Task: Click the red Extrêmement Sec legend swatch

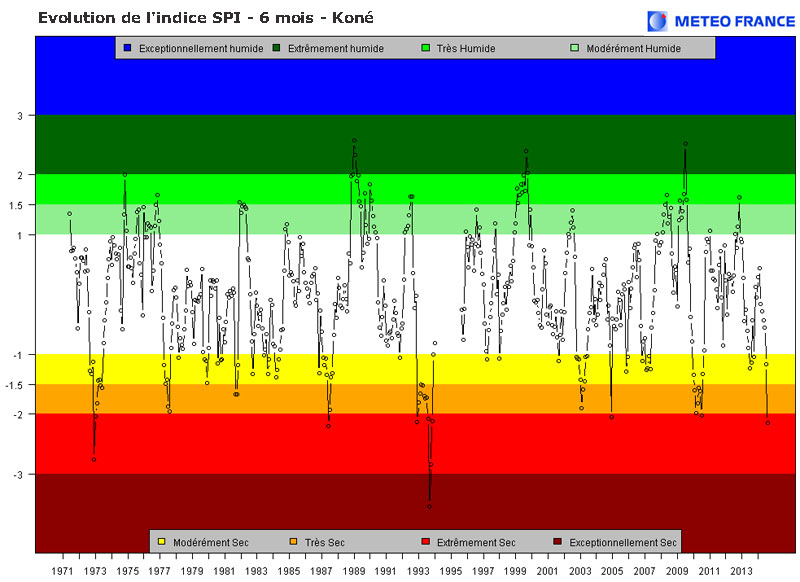Action: click(426, 542)
